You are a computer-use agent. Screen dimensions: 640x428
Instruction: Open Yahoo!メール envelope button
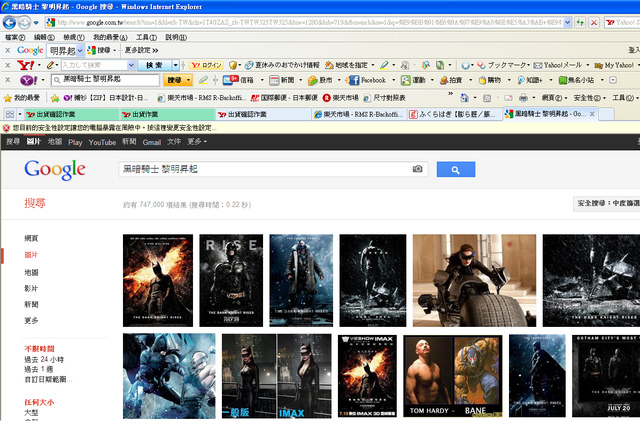558,65
